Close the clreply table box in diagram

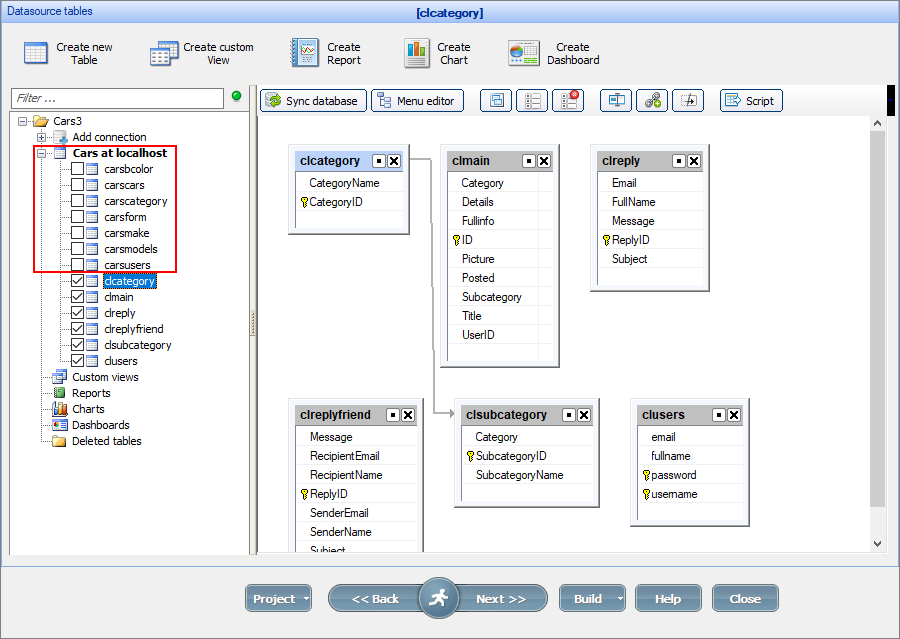[694, 161]
